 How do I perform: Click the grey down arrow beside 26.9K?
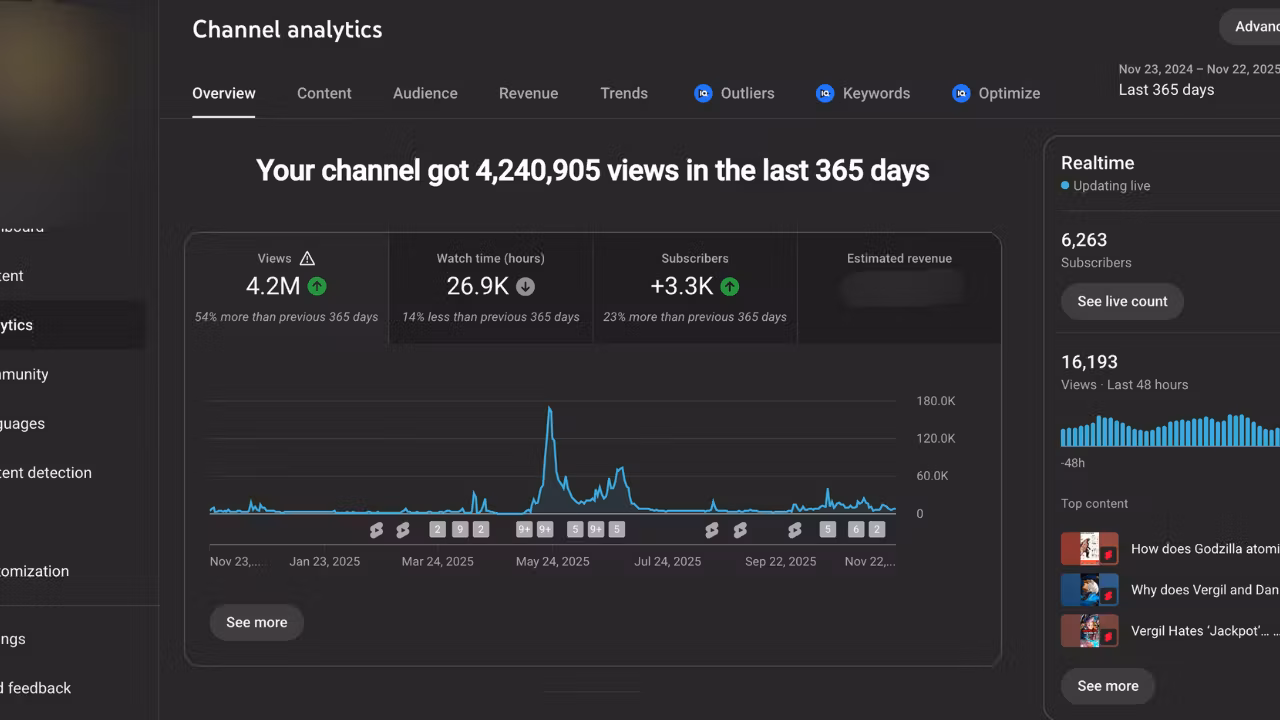point(525,287)
